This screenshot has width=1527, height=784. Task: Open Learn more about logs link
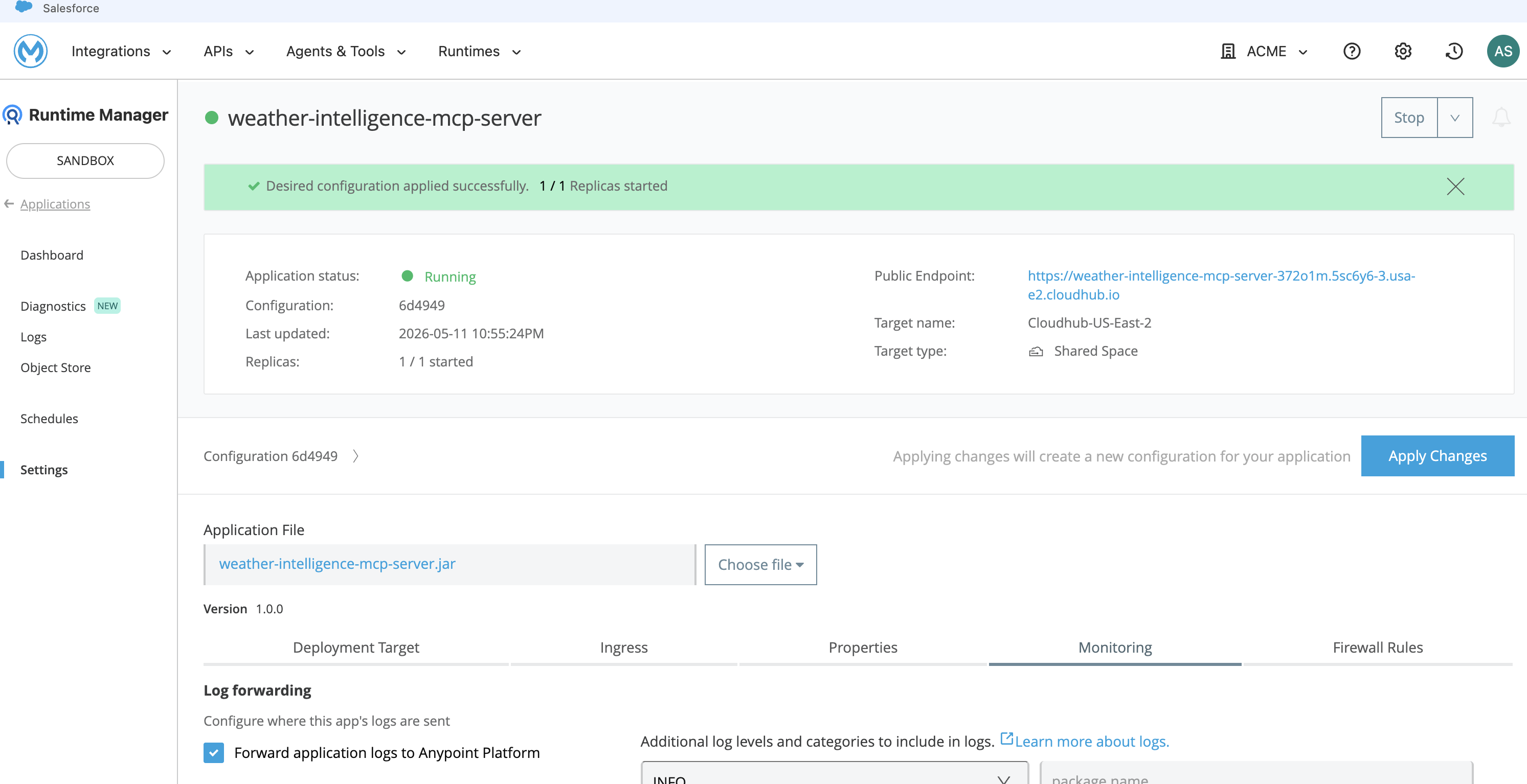[x=1092, y=742]
